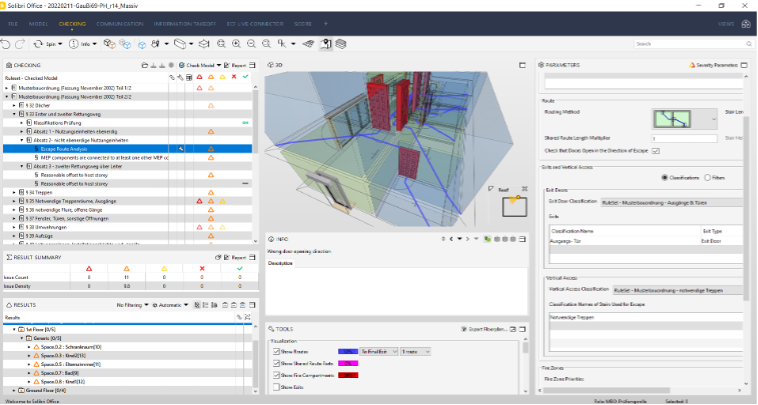Enable the Show Exits checkbox
The height and width of the screenshot is (405, 758).
point(276,386)
